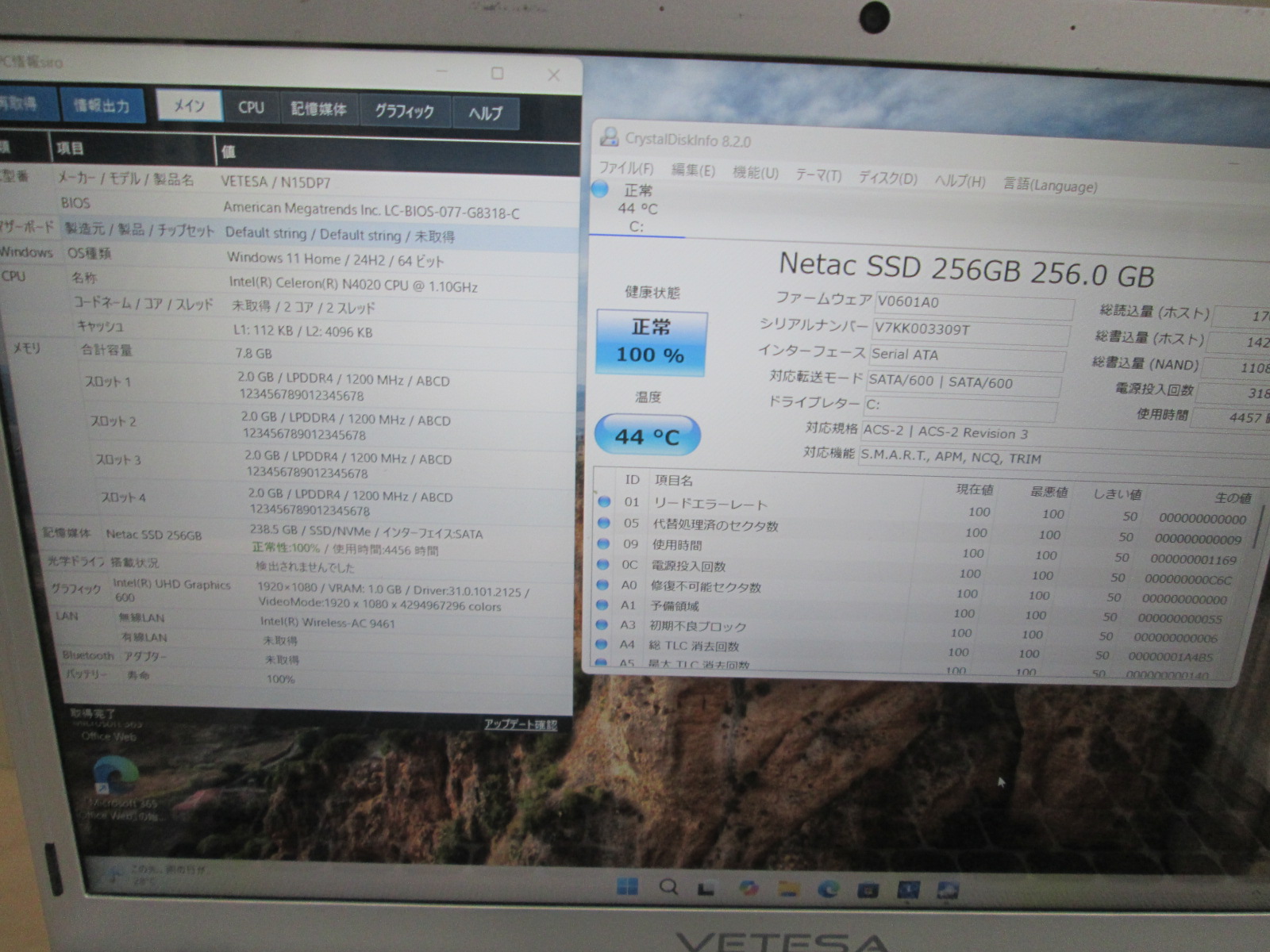Open Microsoft Store from the taskbar
Screen dimensions: 1270x952
[868, 890]
